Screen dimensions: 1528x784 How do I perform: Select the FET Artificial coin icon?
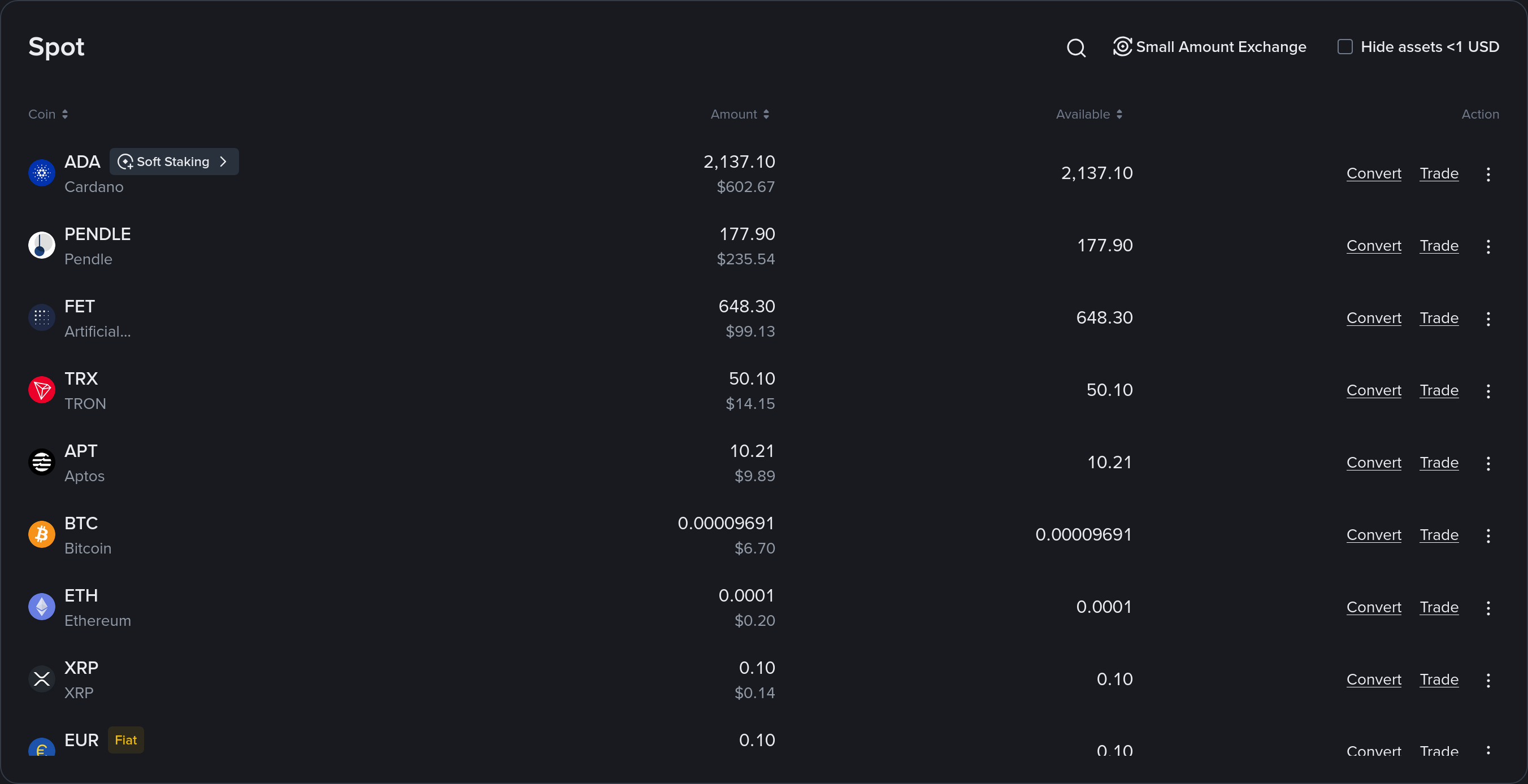coord(41,317)
